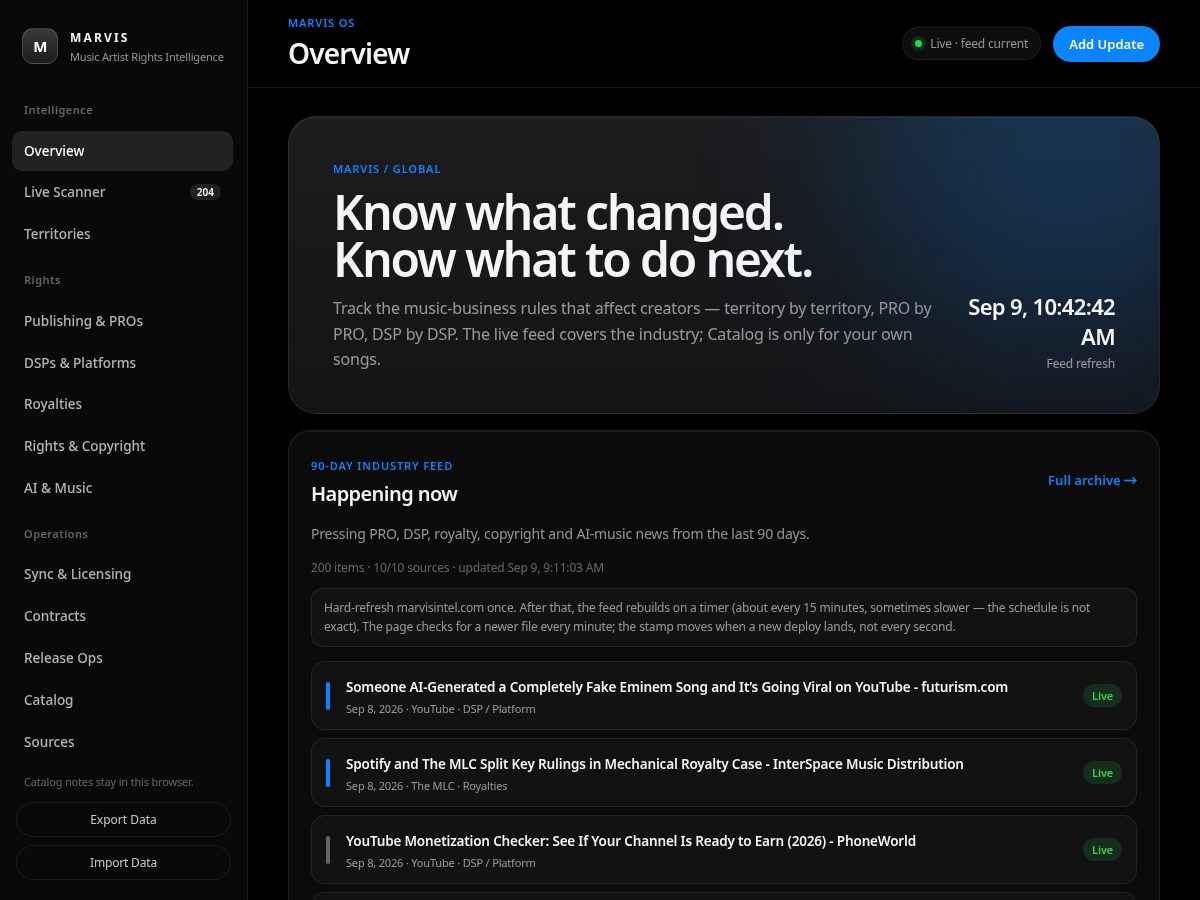Click the Export Data button

click(x=123, y=820)
